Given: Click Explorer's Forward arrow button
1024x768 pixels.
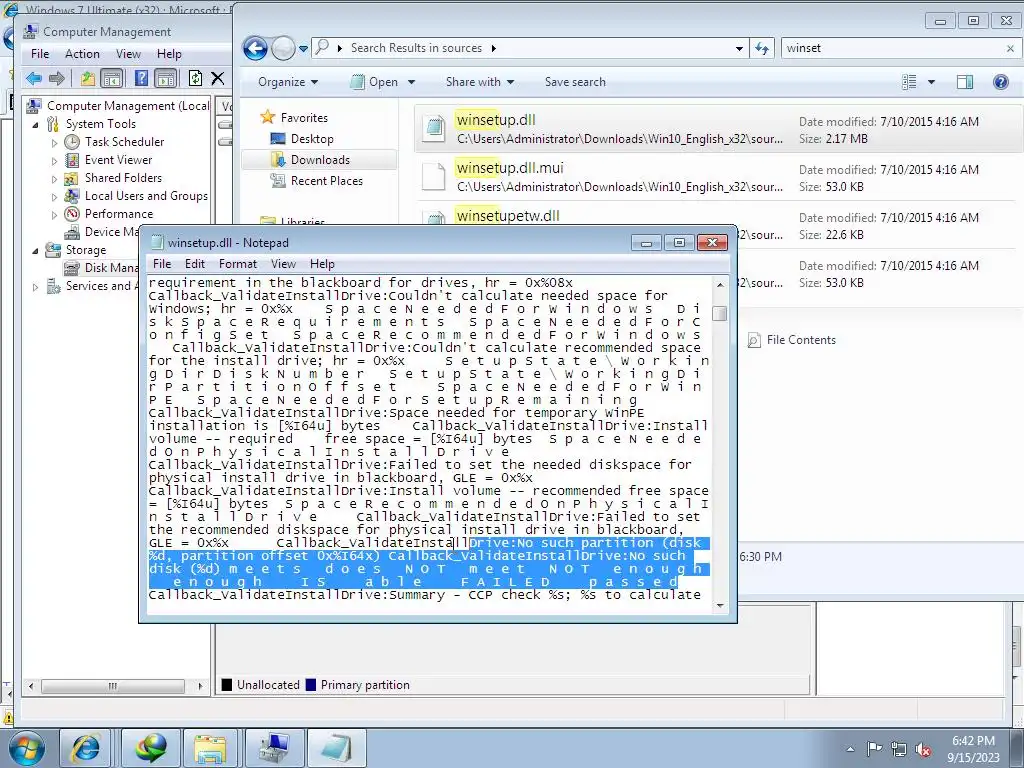Looking at the screenshot, I should click(x=283, y=48).
